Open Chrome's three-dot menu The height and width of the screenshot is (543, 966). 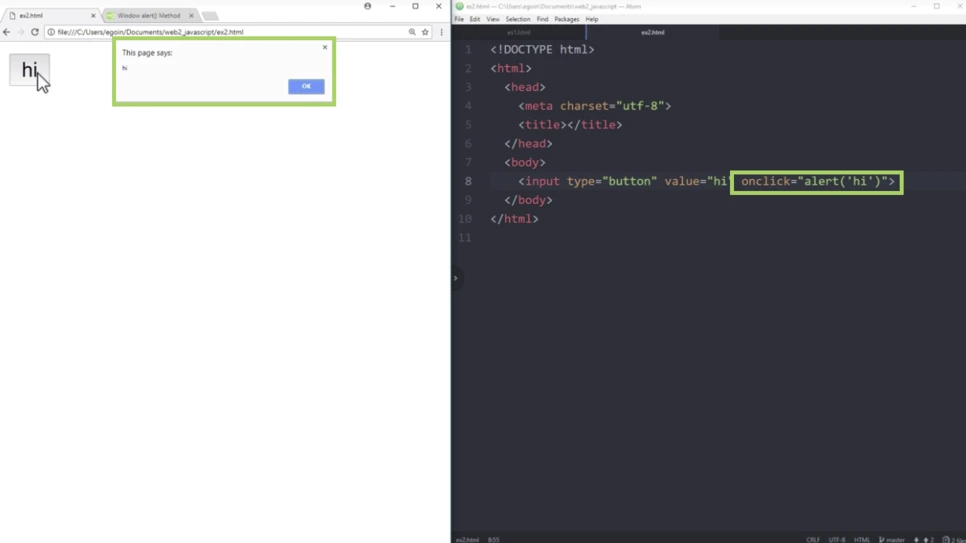[x=442, y=32]
